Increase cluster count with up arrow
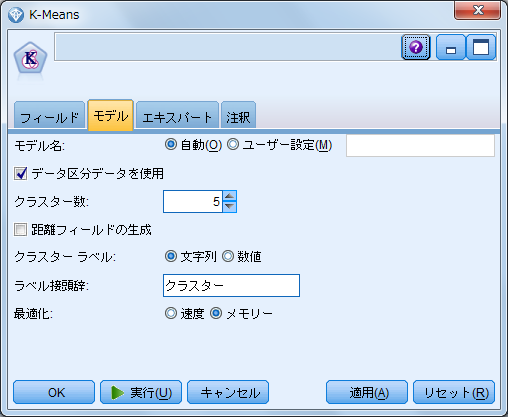The width and height of the screenshot is (508, 417). [x=229, y=196]
